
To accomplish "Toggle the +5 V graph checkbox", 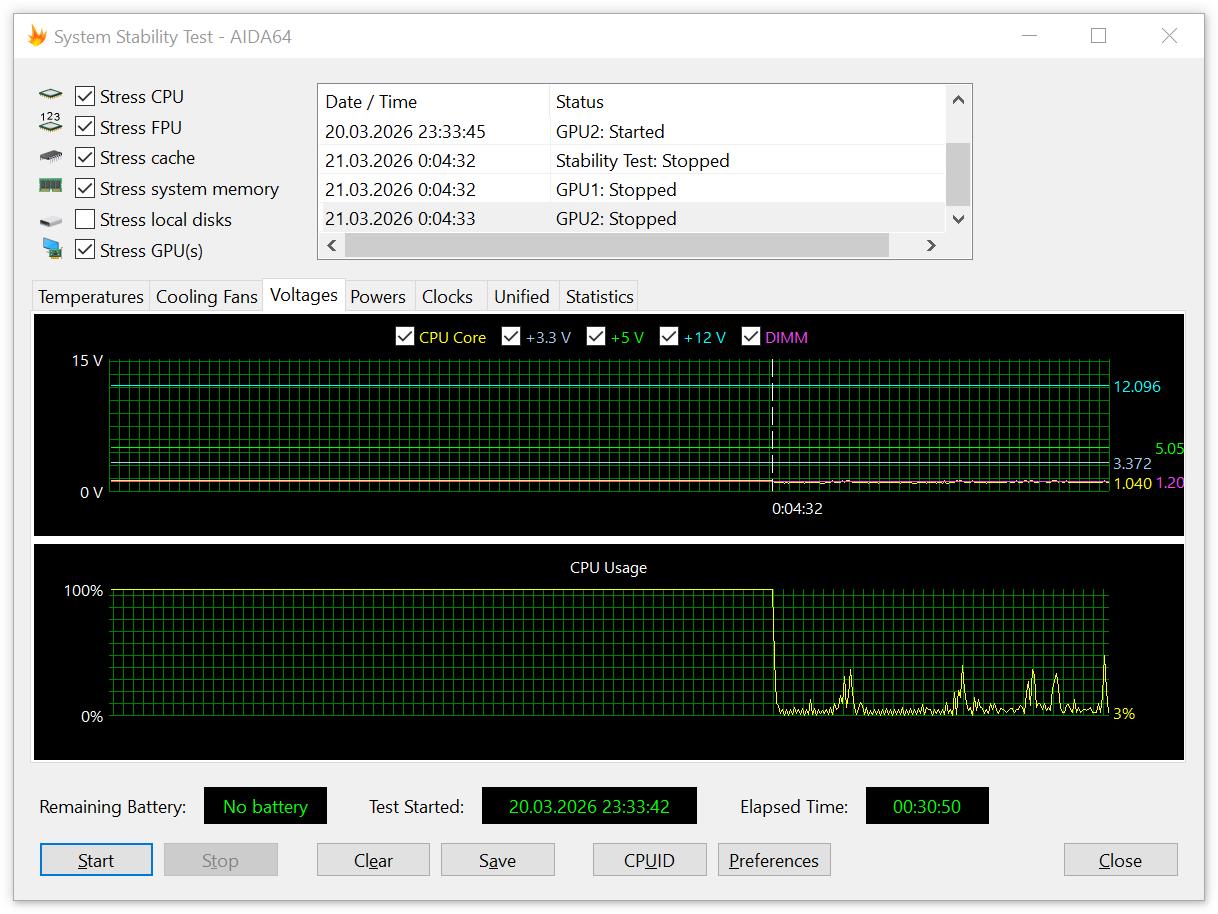I will (x=596, y=337).
